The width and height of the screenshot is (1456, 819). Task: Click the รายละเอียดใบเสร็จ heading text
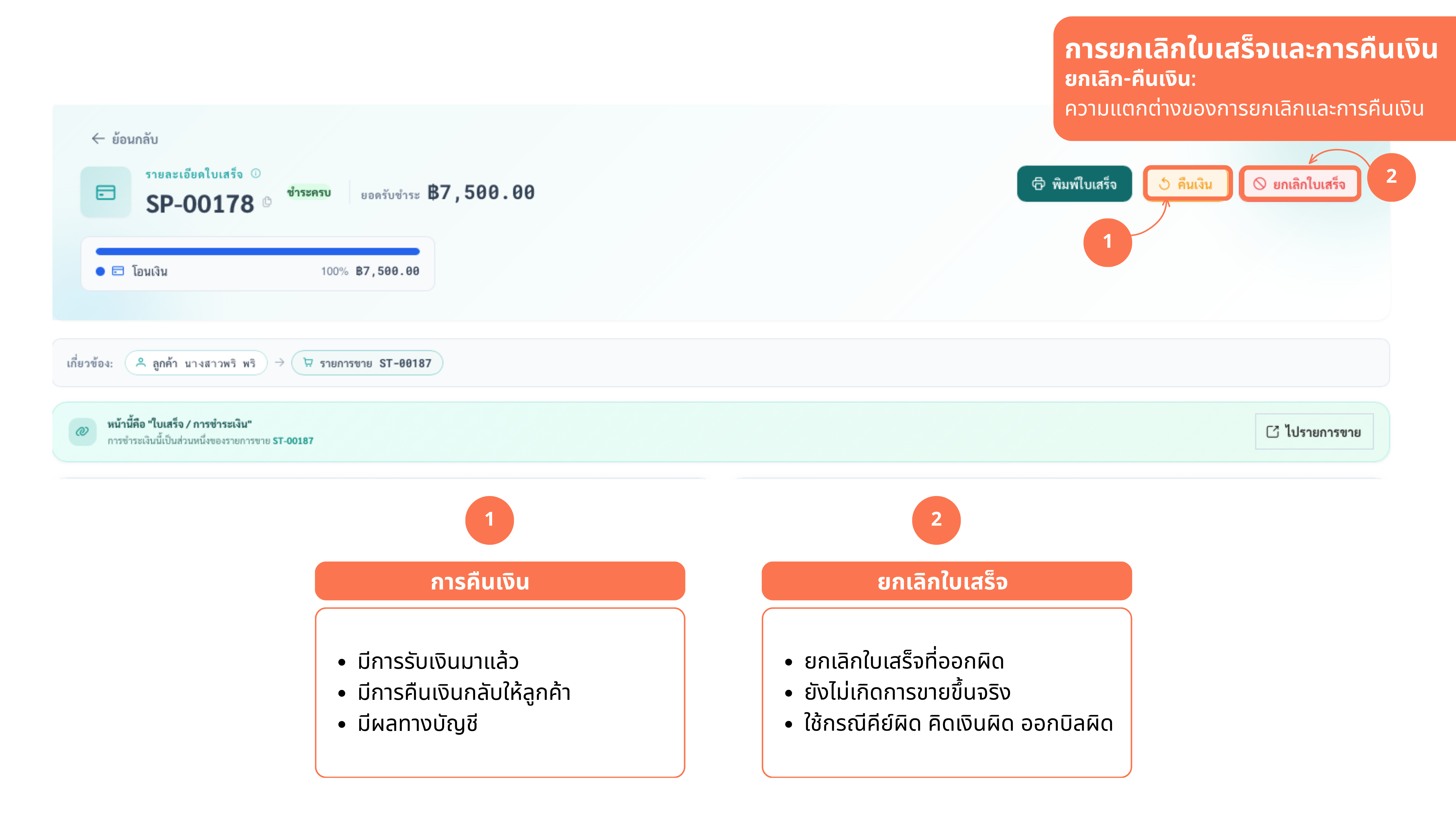point(194,174)
